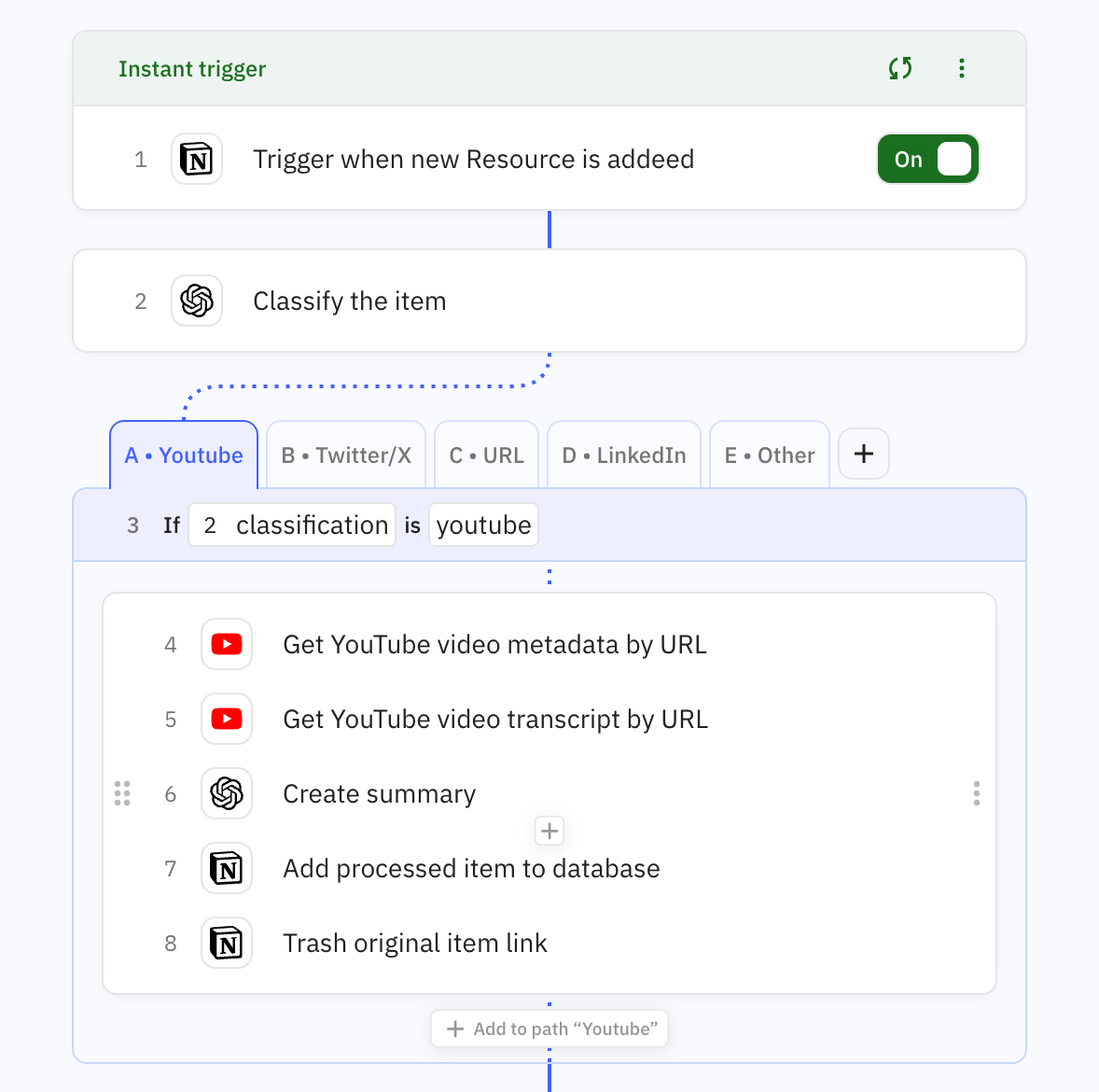The width and height of the screenshot is (1099, 1092).
Task: Click Notion icon on Trash original item step
Action: pyautogui.click(x=227, y=943)
